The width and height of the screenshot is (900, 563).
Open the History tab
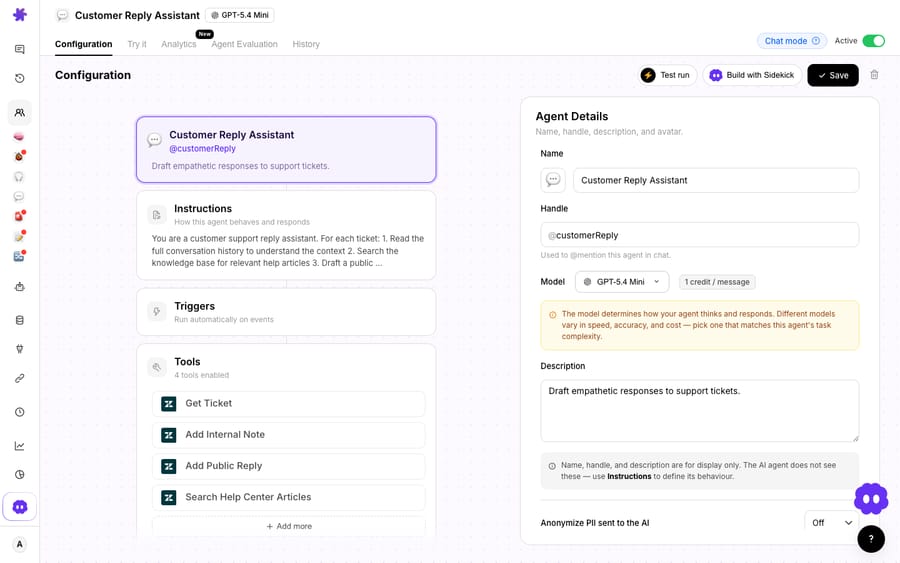coord(306,44)
